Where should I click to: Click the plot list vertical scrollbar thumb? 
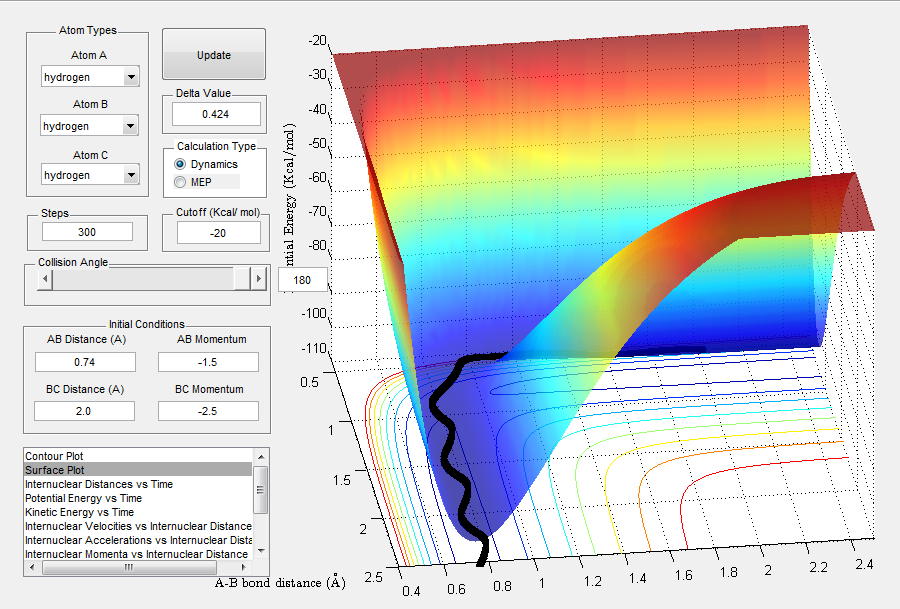[x=261, y=489]
